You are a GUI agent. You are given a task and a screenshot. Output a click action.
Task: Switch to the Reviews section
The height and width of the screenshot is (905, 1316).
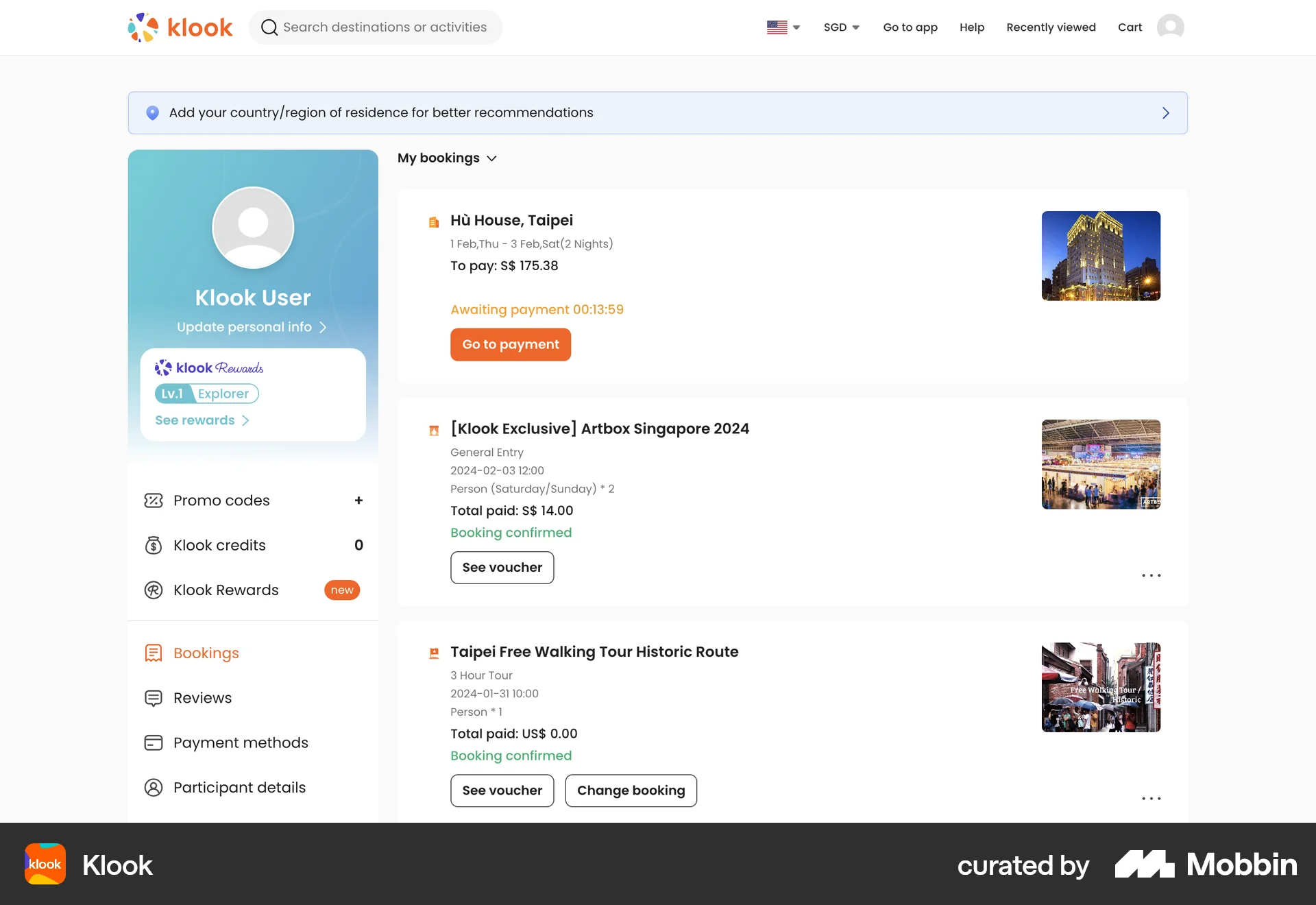[202, 697]
